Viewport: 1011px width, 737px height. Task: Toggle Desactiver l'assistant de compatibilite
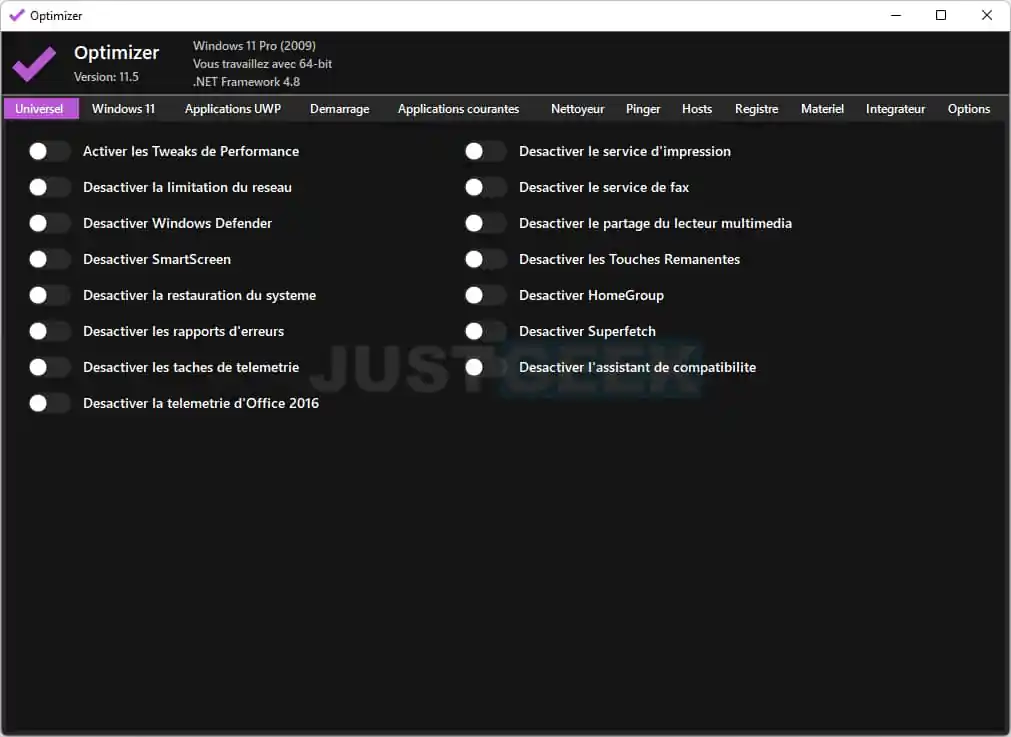pyautogui.click(x=486, y=368)
